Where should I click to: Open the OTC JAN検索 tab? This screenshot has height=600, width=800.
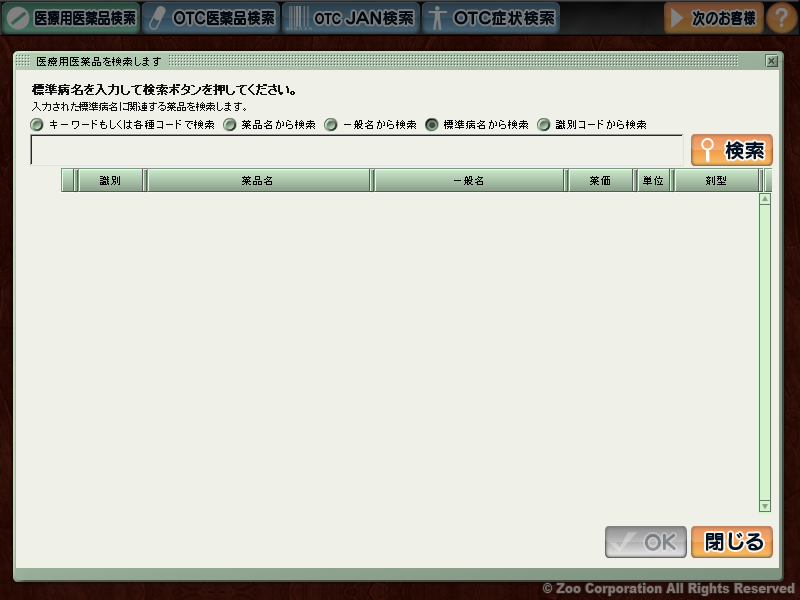pos(351,18)
